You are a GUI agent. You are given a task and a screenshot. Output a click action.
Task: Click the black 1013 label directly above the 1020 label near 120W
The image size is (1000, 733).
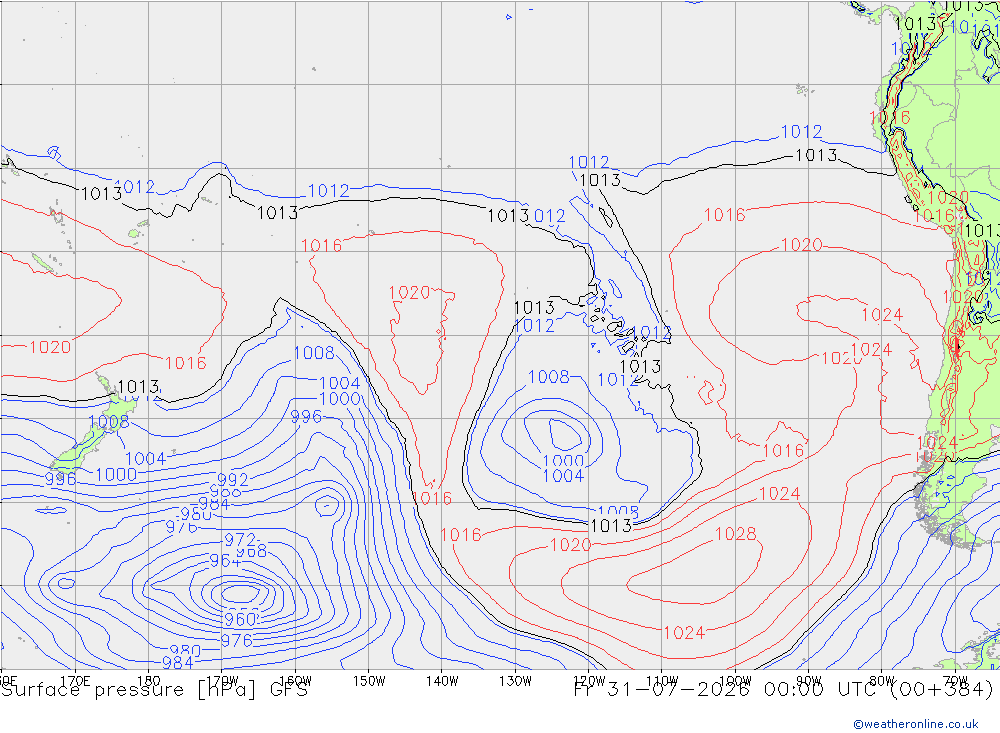(611, 526)
